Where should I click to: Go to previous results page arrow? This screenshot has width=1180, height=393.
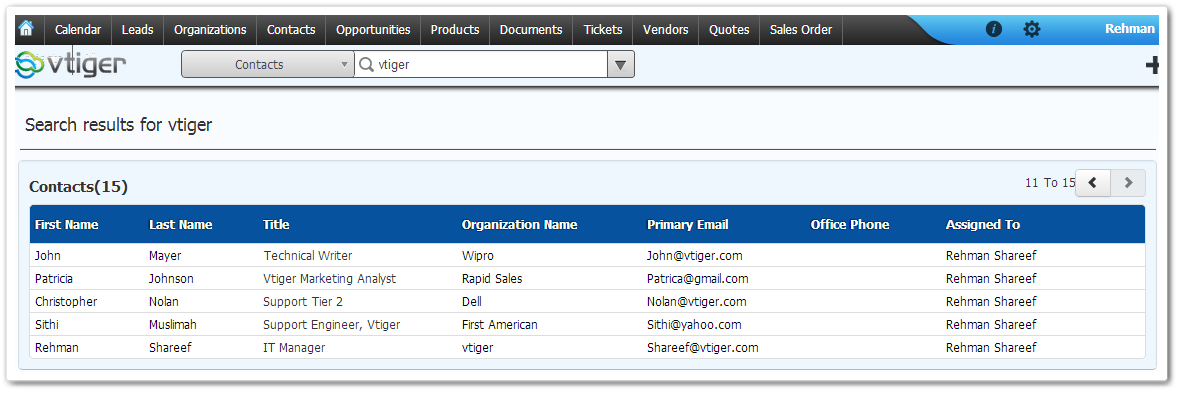pyautogui.click(x=1093, y=183)
